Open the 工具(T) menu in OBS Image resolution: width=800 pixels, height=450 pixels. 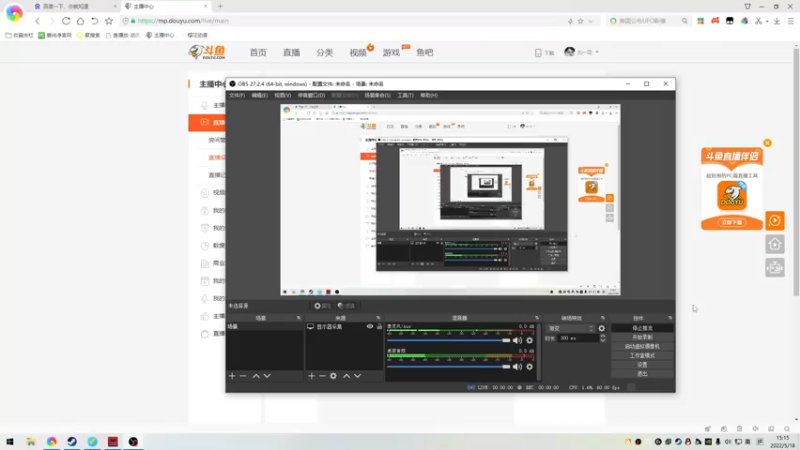pos(406,95)
